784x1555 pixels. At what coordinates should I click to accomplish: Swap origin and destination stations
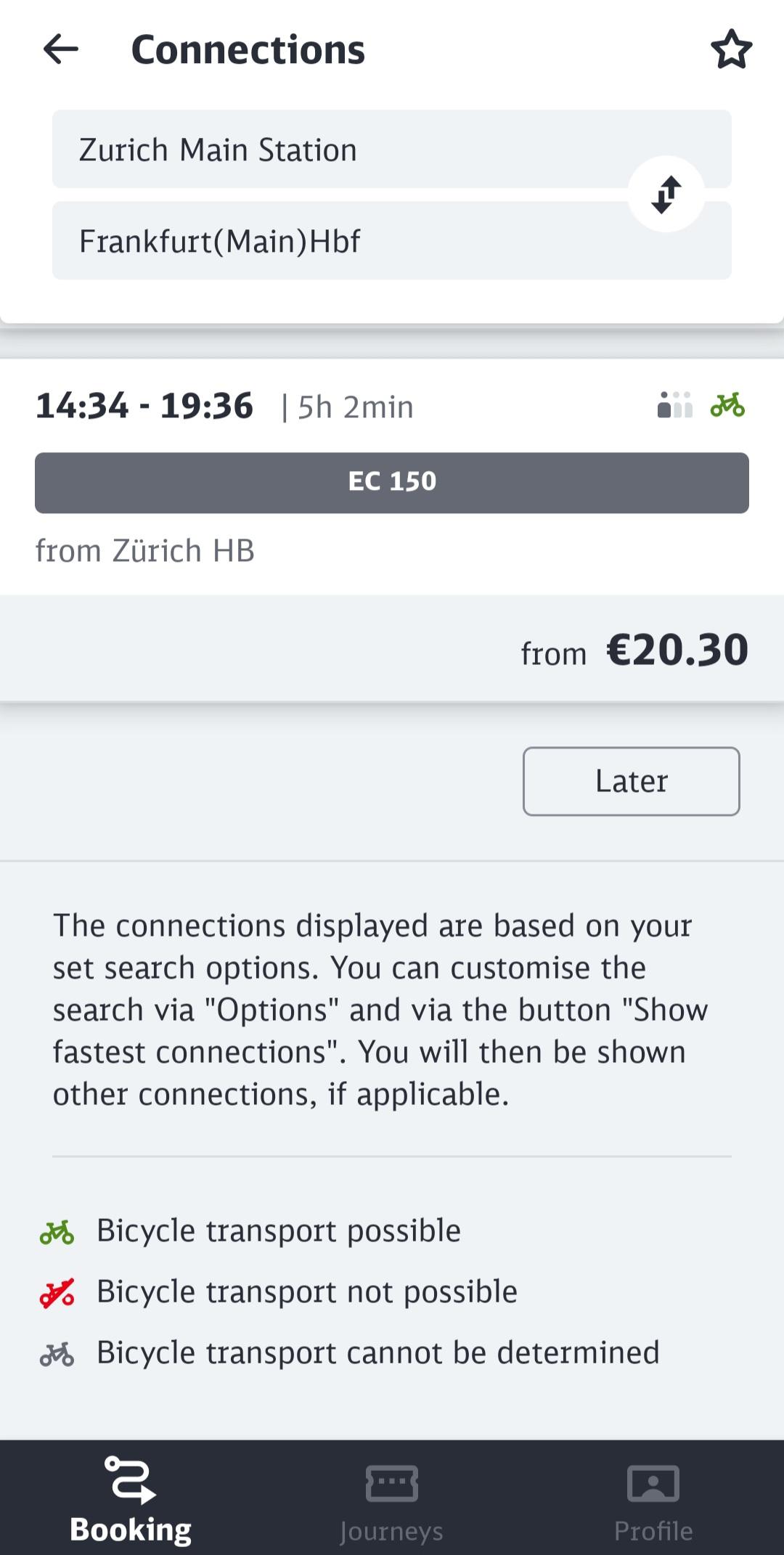(x=666, y=195)
